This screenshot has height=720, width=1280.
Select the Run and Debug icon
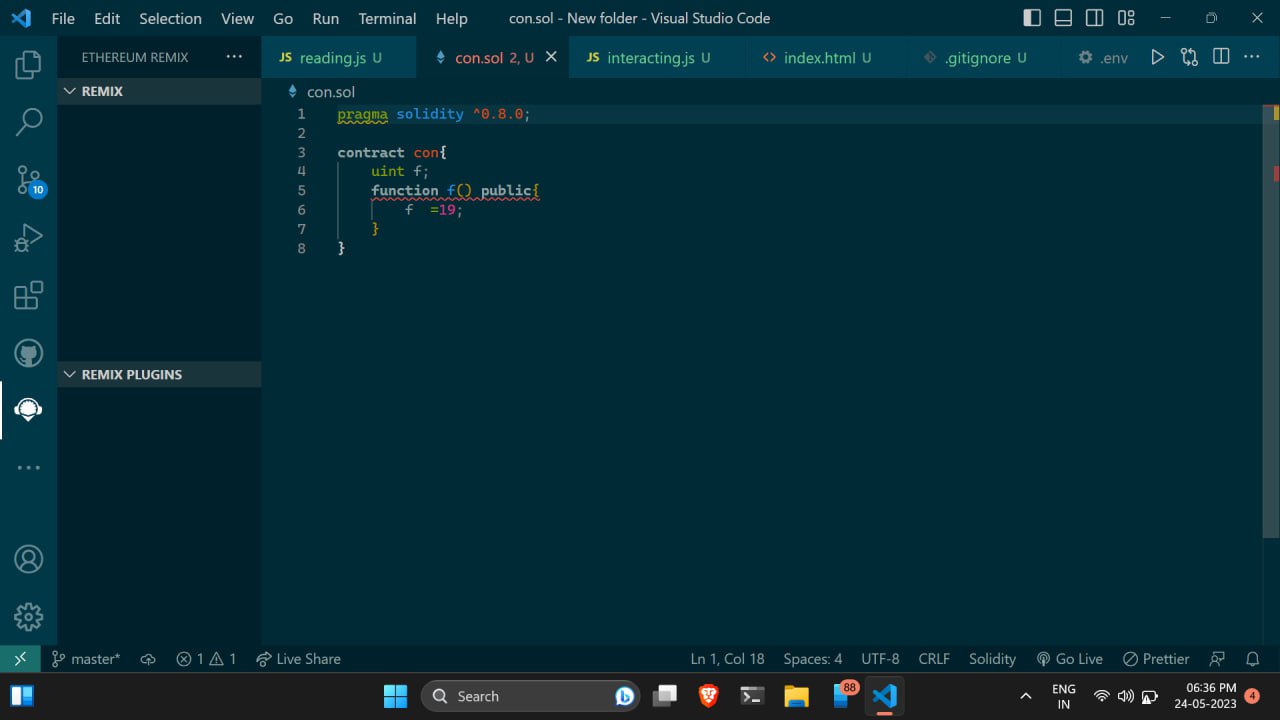pos(28,237)
